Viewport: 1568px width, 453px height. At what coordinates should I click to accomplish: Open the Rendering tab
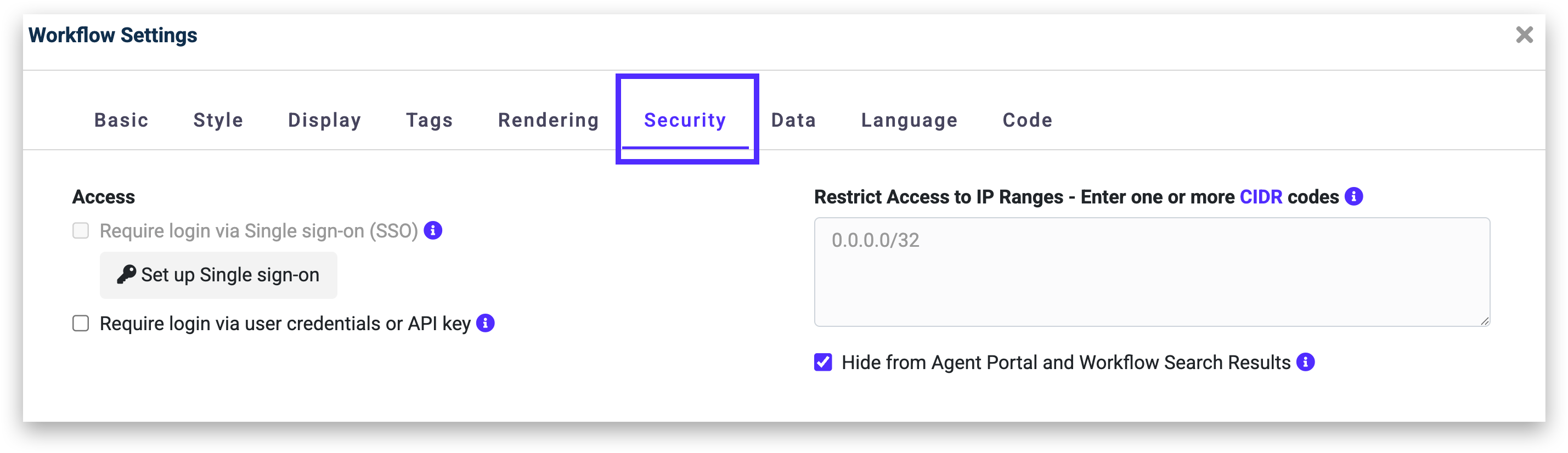[x=549, y=120]
